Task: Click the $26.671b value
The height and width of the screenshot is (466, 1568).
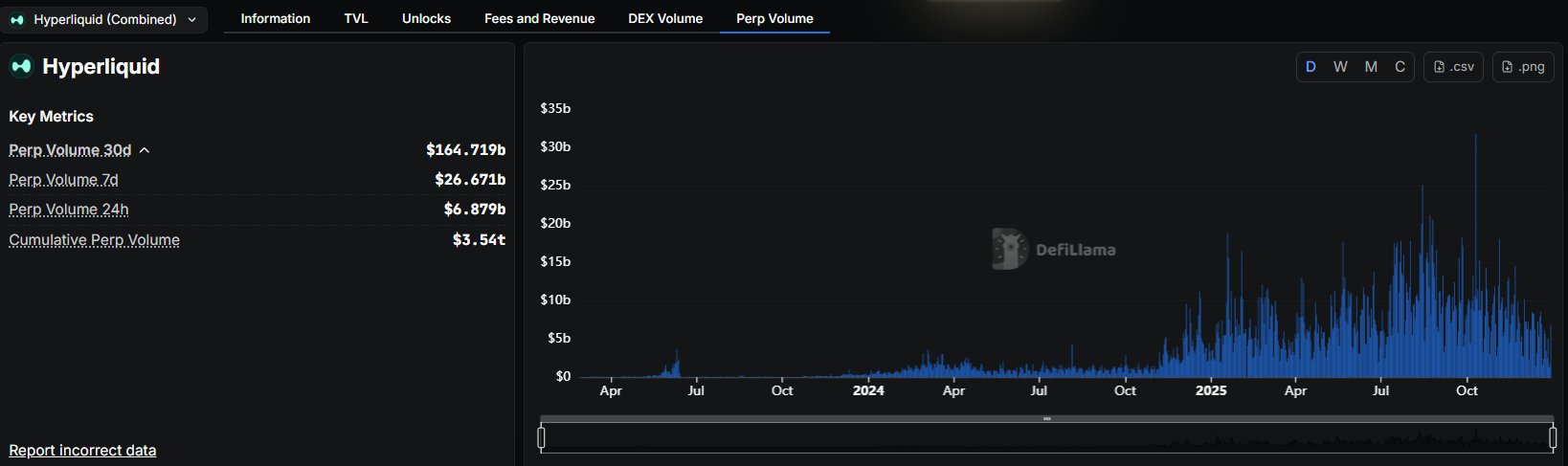Action: point(469,179)
